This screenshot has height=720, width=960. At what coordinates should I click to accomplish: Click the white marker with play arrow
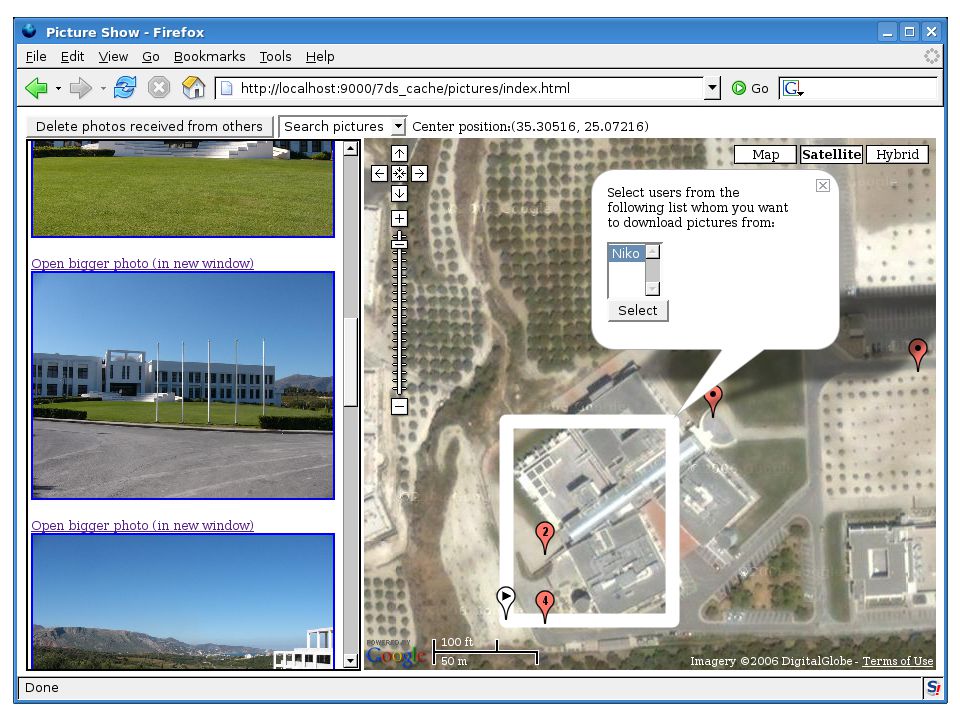click(506, 602)
